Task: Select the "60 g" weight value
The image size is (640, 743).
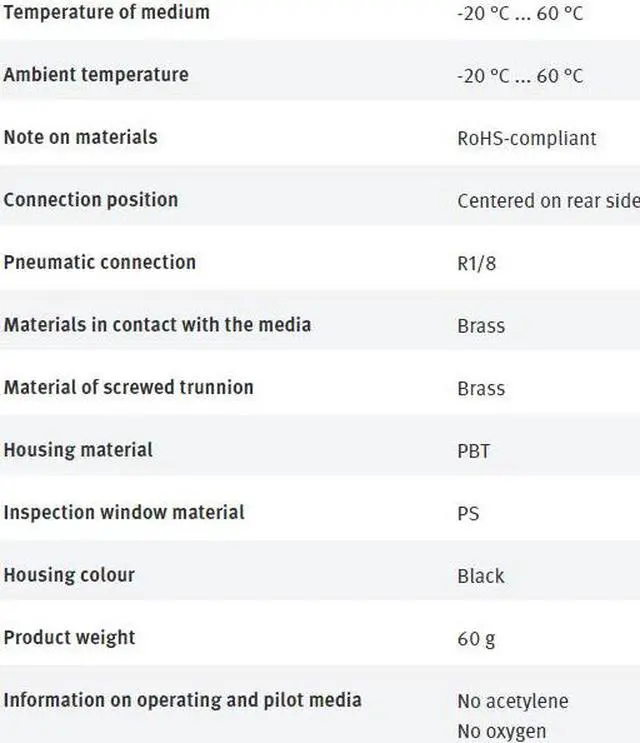Action: point(476,639)
